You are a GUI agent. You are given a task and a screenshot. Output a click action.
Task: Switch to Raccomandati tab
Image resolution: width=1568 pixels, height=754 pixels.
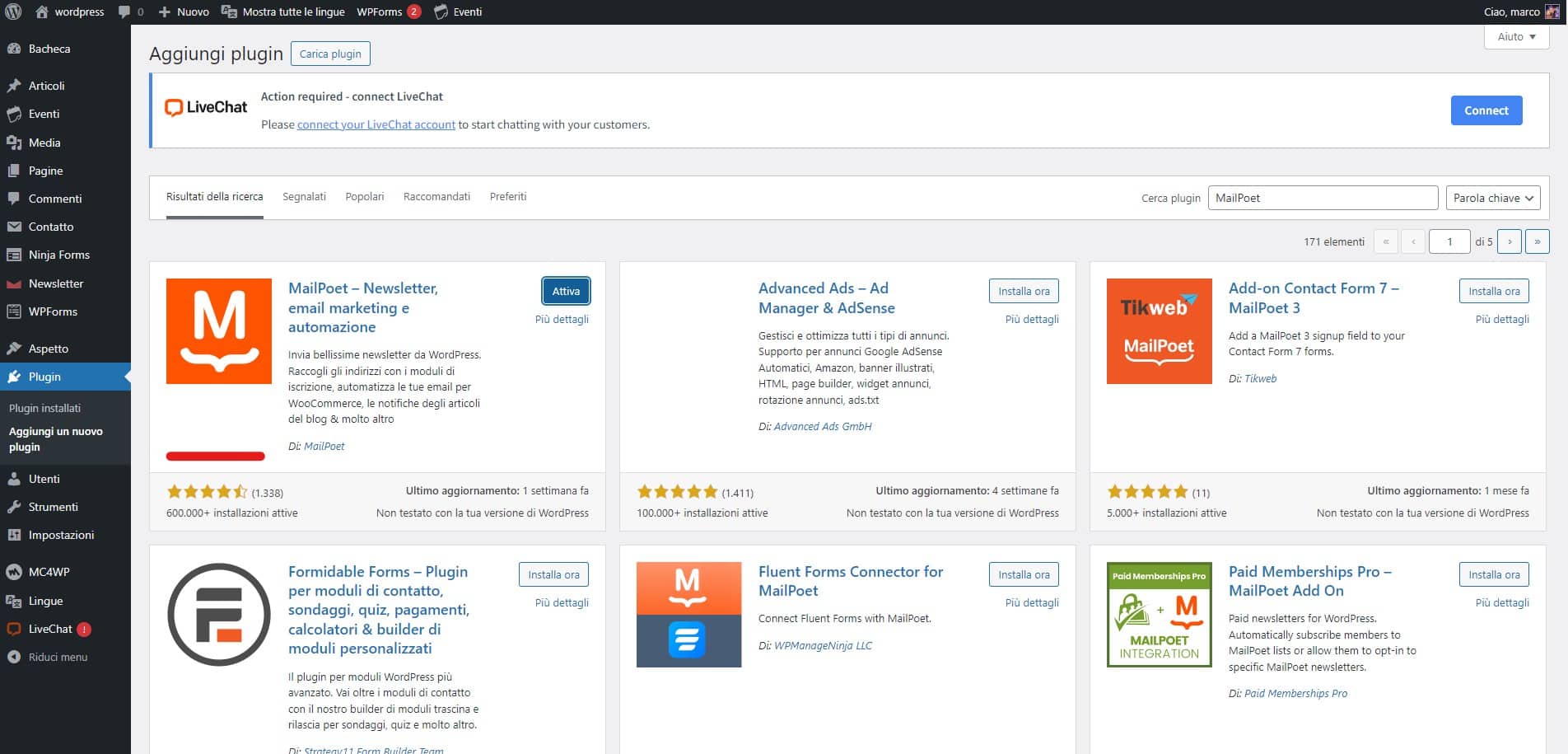coord(436,197)
